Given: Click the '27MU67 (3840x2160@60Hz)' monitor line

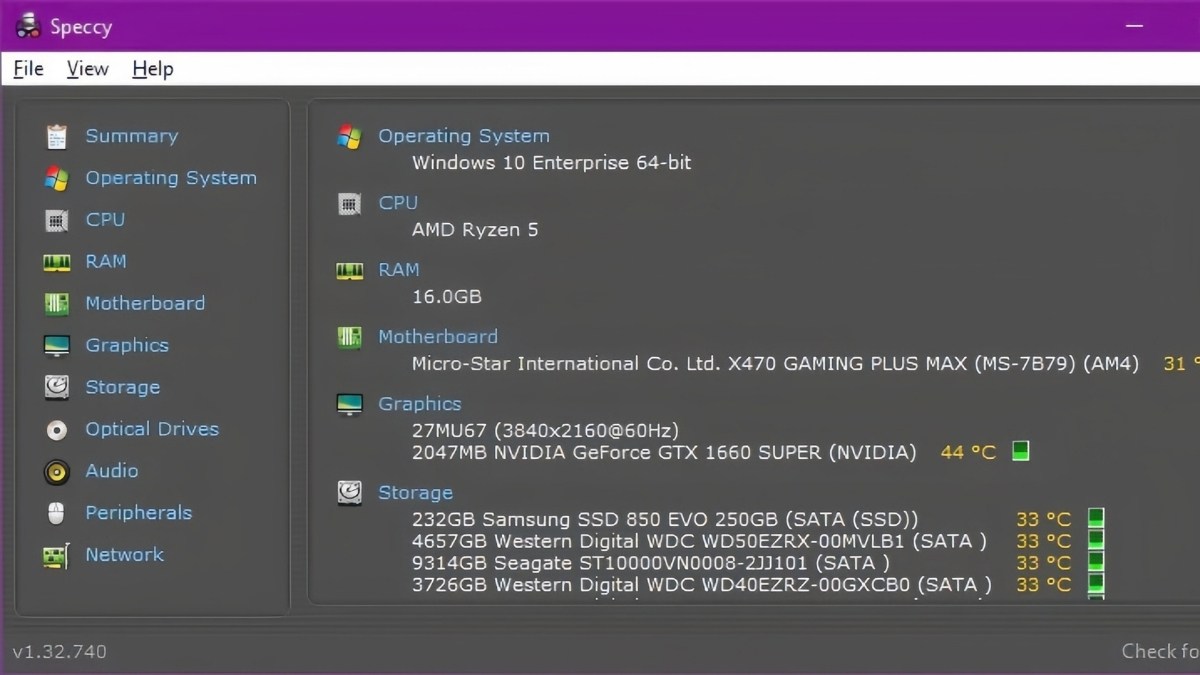Looking at the screenshot, I should click(x=545, y=431).
